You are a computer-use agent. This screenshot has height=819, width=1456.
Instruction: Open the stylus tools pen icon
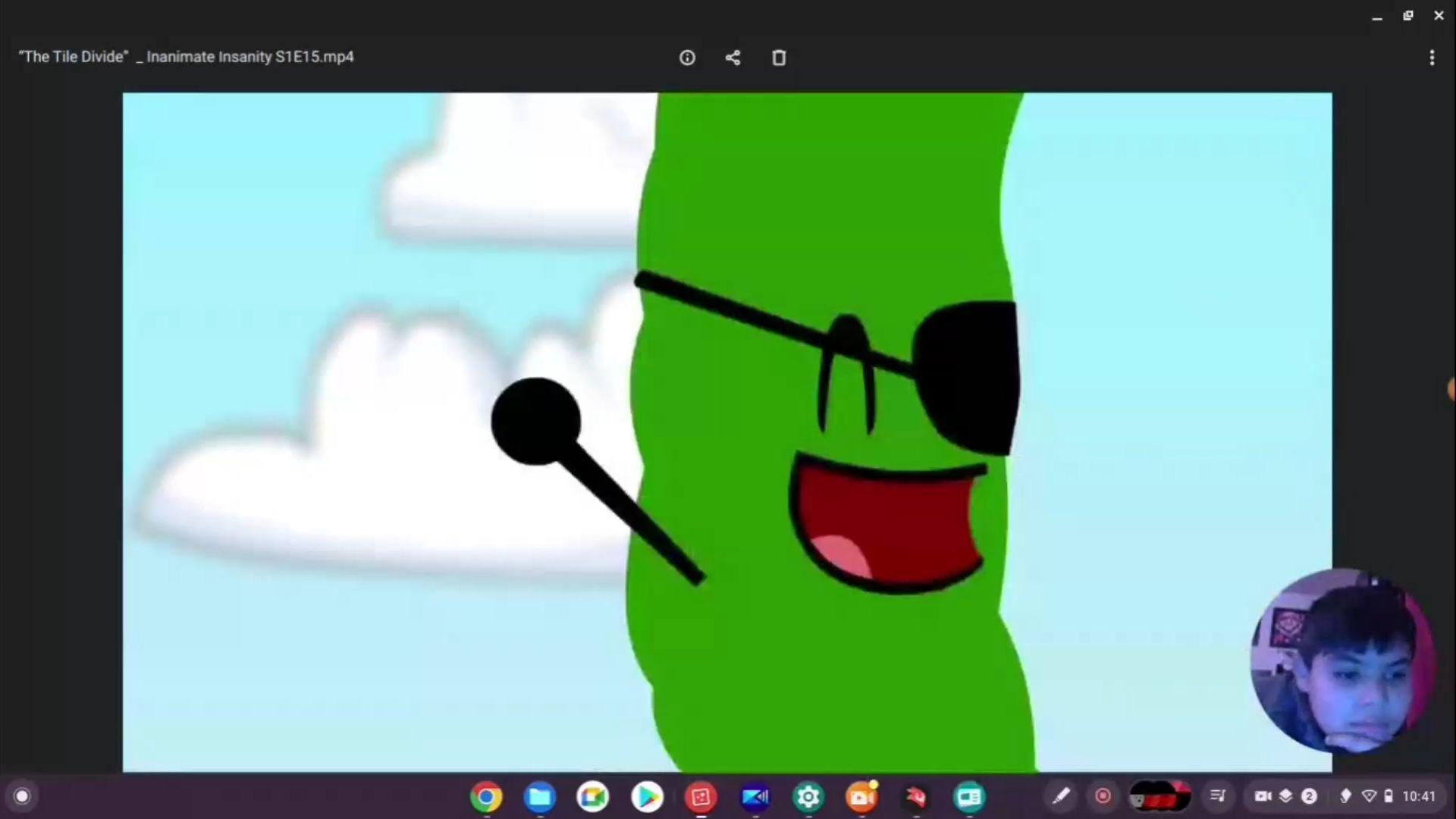1061,796
